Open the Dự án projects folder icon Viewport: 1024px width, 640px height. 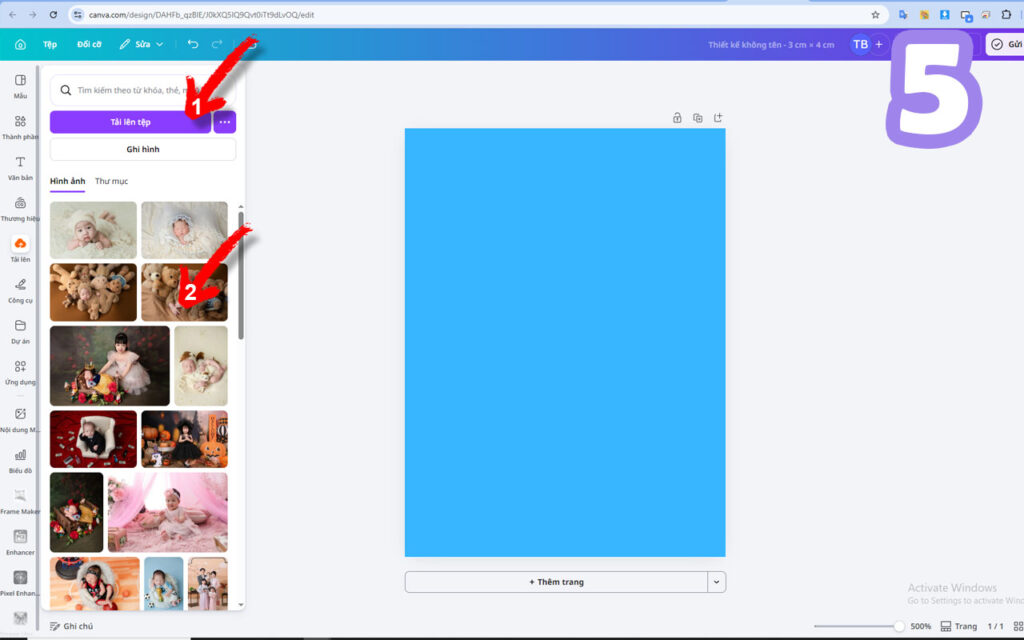point(20,331)
